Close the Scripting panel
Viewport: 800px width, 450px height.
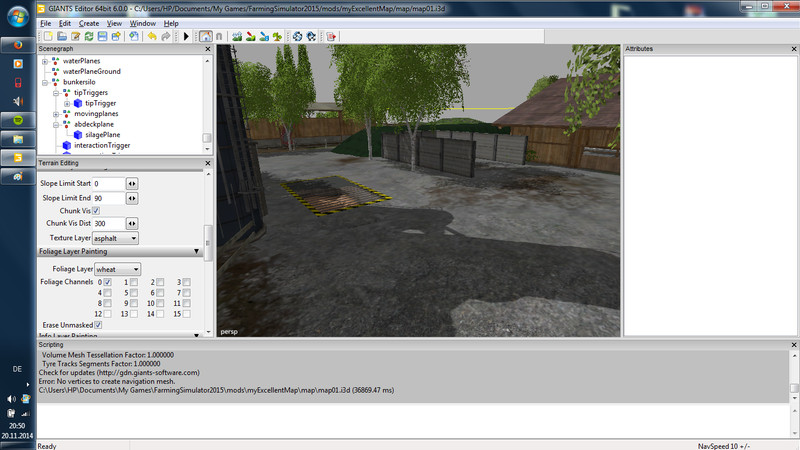[x=794, y=345]
